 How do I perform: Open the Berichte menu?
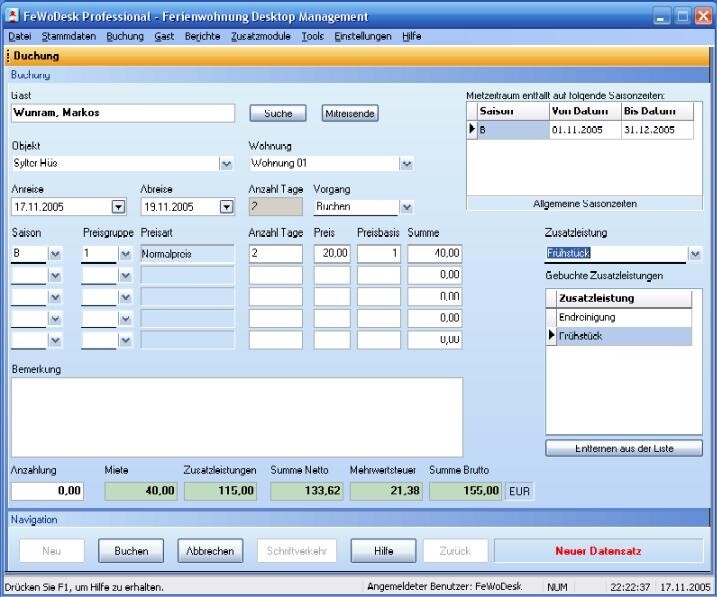[203, 37]
